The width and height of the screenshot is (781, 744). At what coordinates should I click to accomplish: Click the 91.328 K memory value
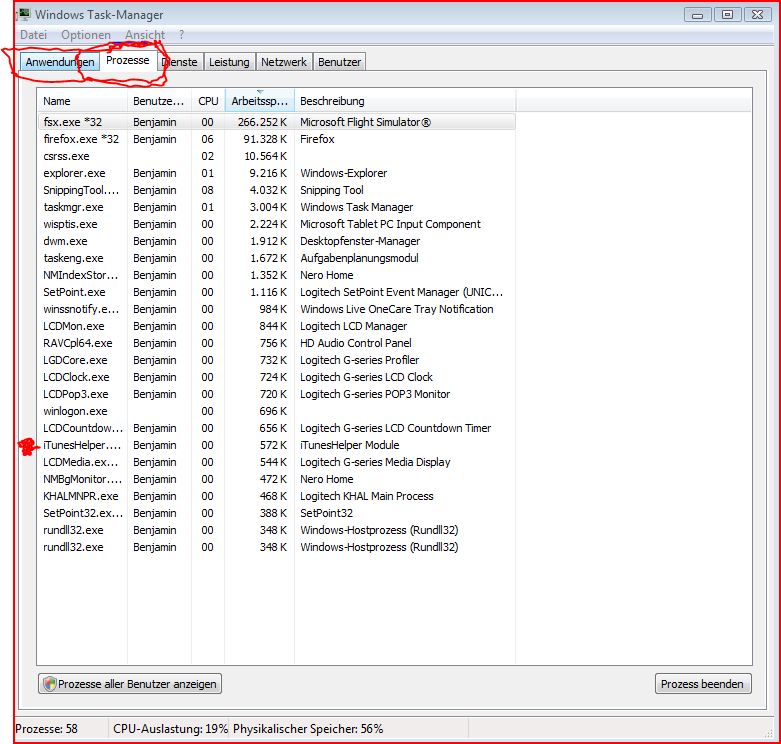click(265, 139)
